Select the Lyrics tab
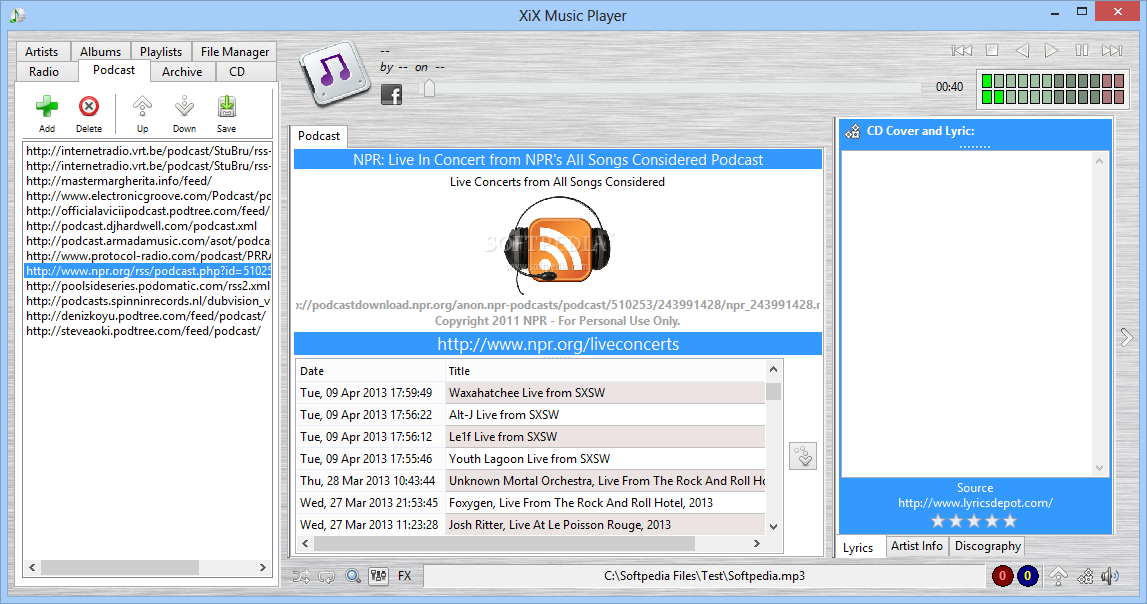The width and height of the screenshot is (1147, 604). (x=858, y=547)
